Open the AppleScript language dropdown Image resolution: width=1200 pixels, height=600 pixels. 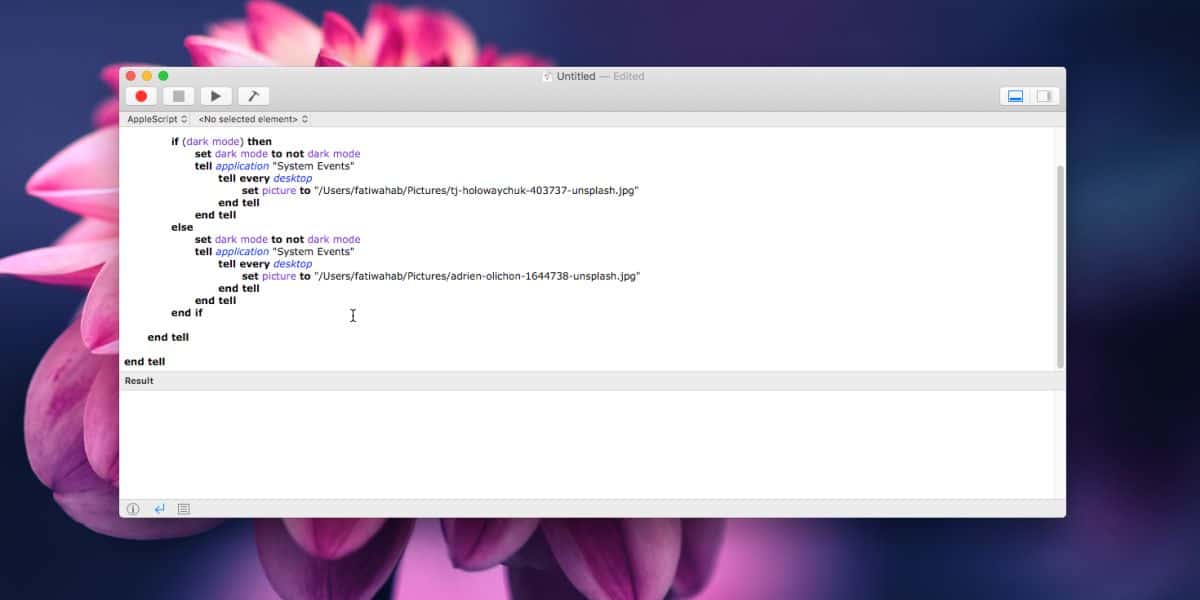click(157, 119)
